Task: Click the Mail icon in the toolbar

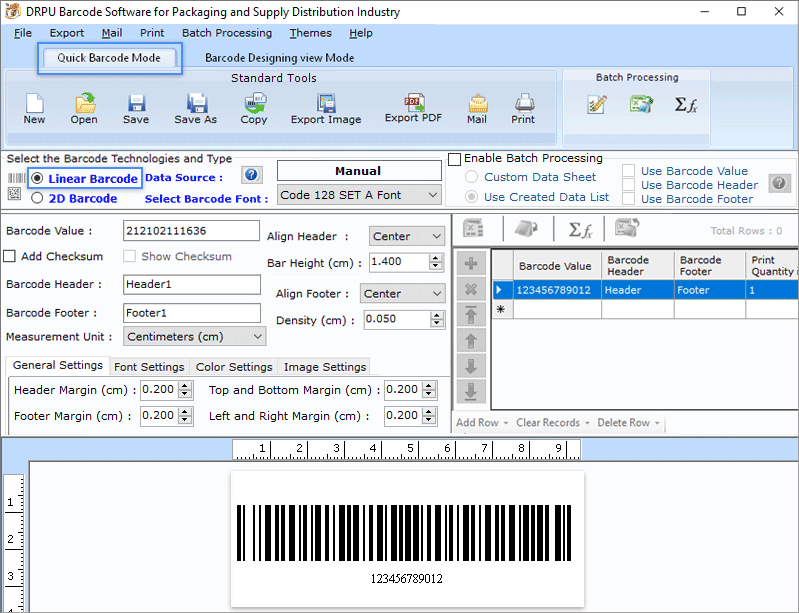Action: coord(477,103)
